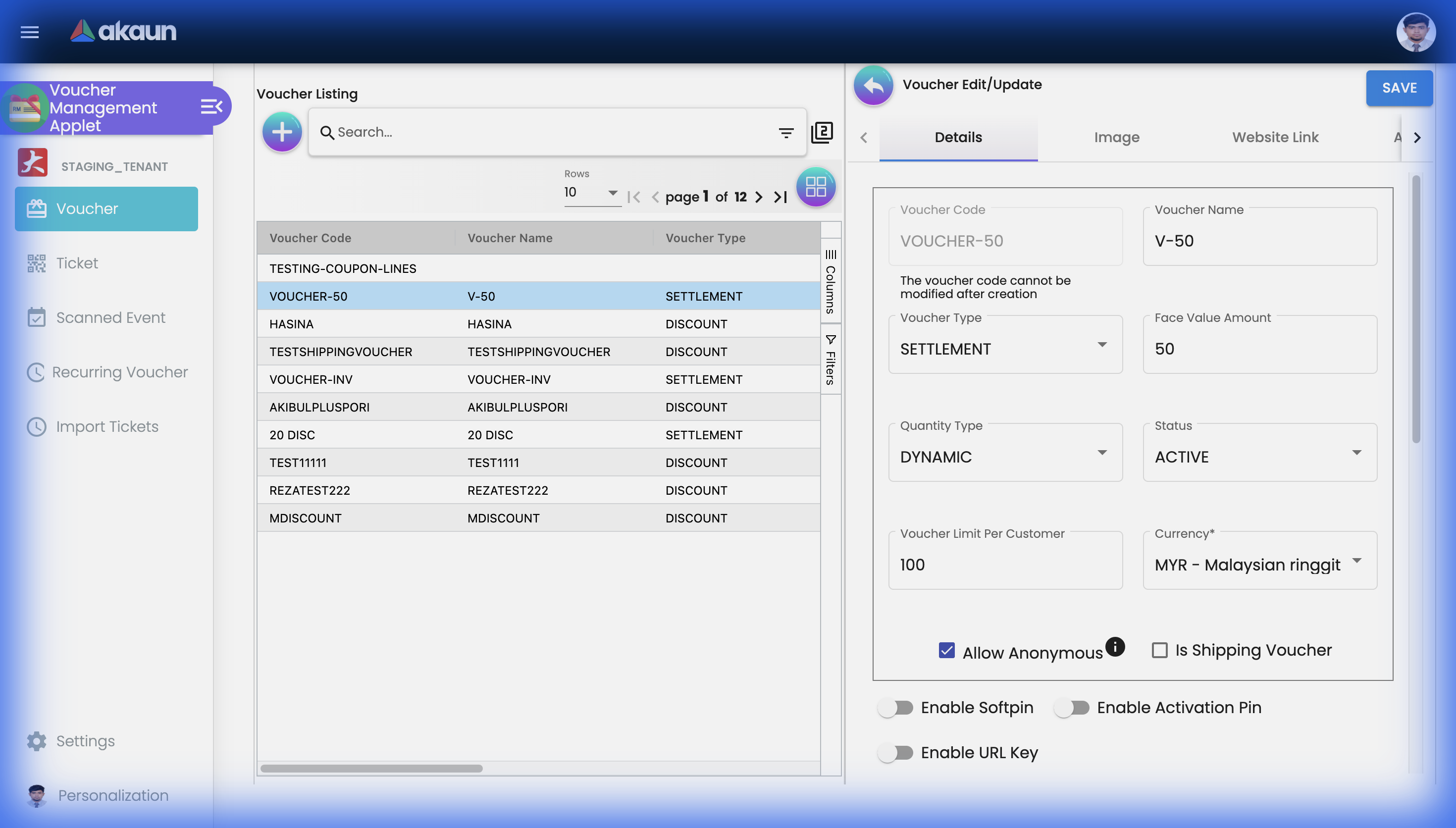
Task: Switch to the Image tab
Action: (1116, 137)
